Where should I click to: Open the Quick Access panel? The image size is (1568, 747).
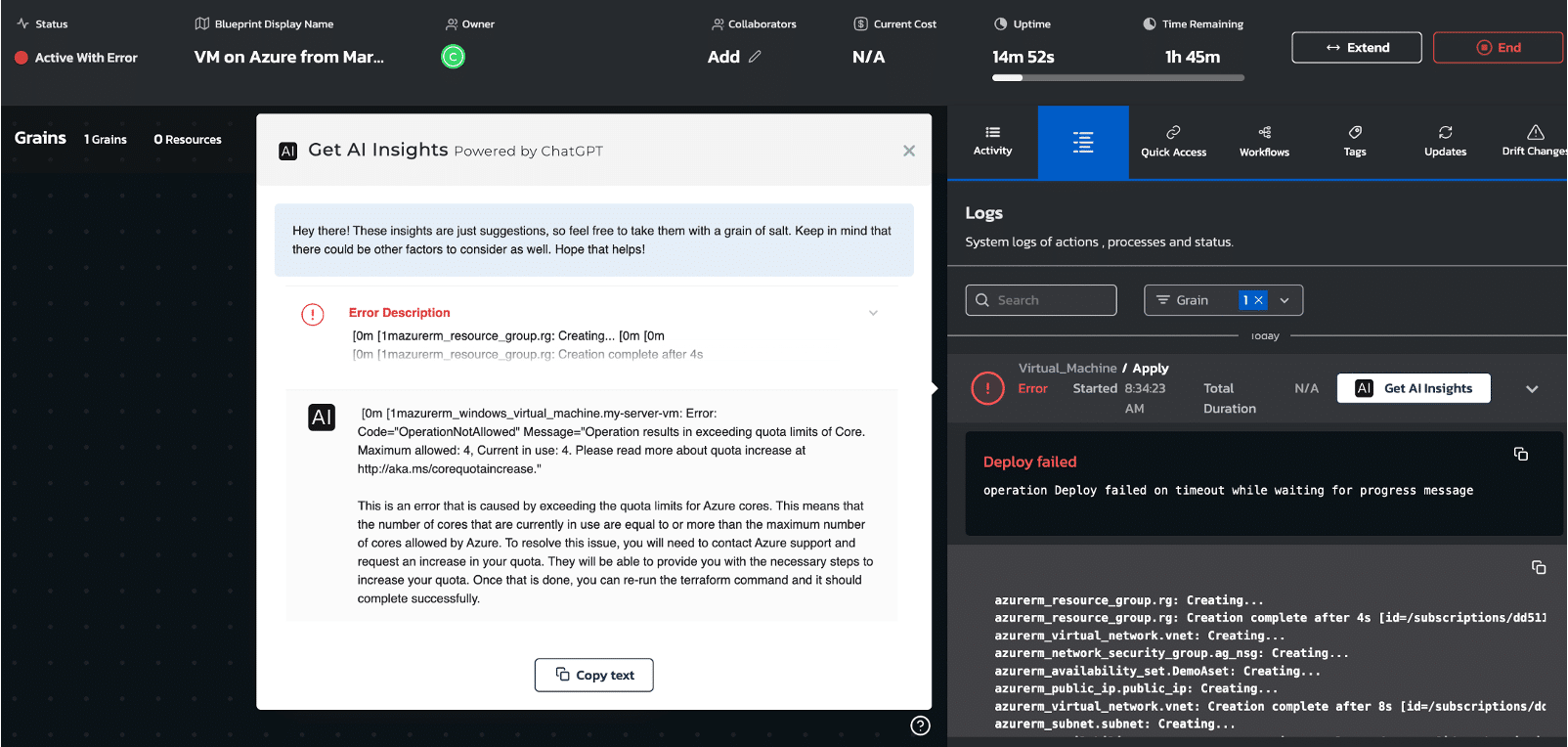[1173, 141]
